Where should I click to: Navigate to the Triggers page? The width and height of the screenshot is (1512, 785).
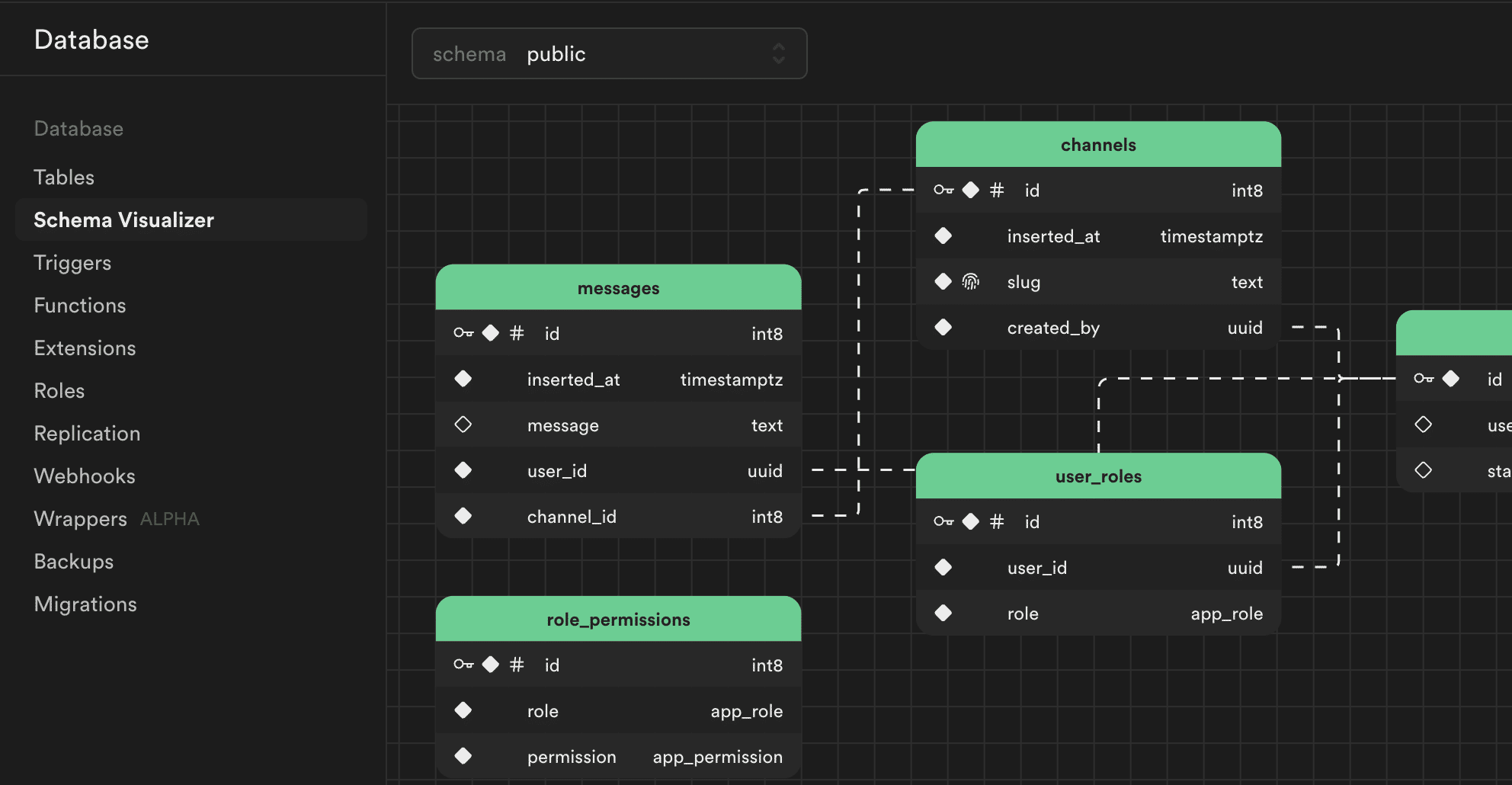coord(72,262)
